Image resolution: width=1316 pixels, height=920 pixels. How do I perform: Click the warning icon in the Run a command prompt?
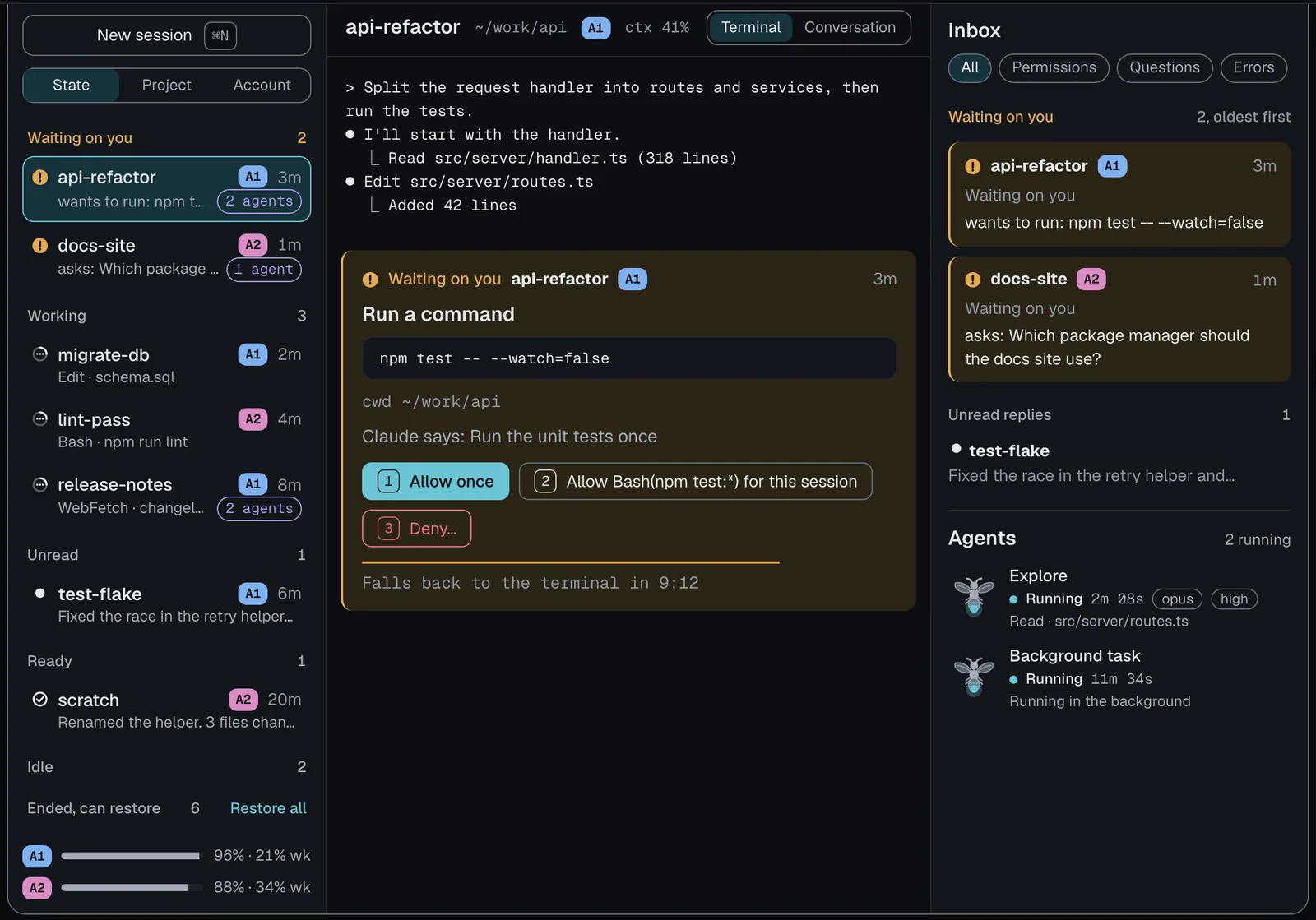coord(370,280)
